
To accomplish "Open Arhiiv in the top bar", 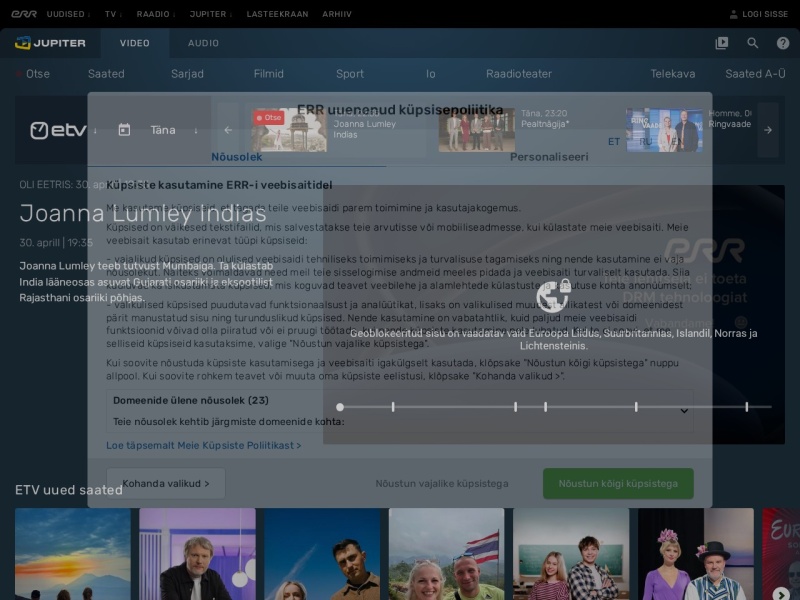I will (337, 14).
